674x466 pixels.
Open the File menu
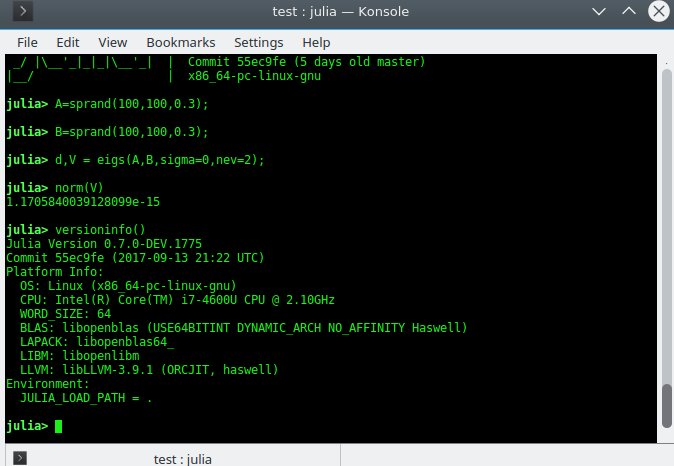tap(27, 43)
